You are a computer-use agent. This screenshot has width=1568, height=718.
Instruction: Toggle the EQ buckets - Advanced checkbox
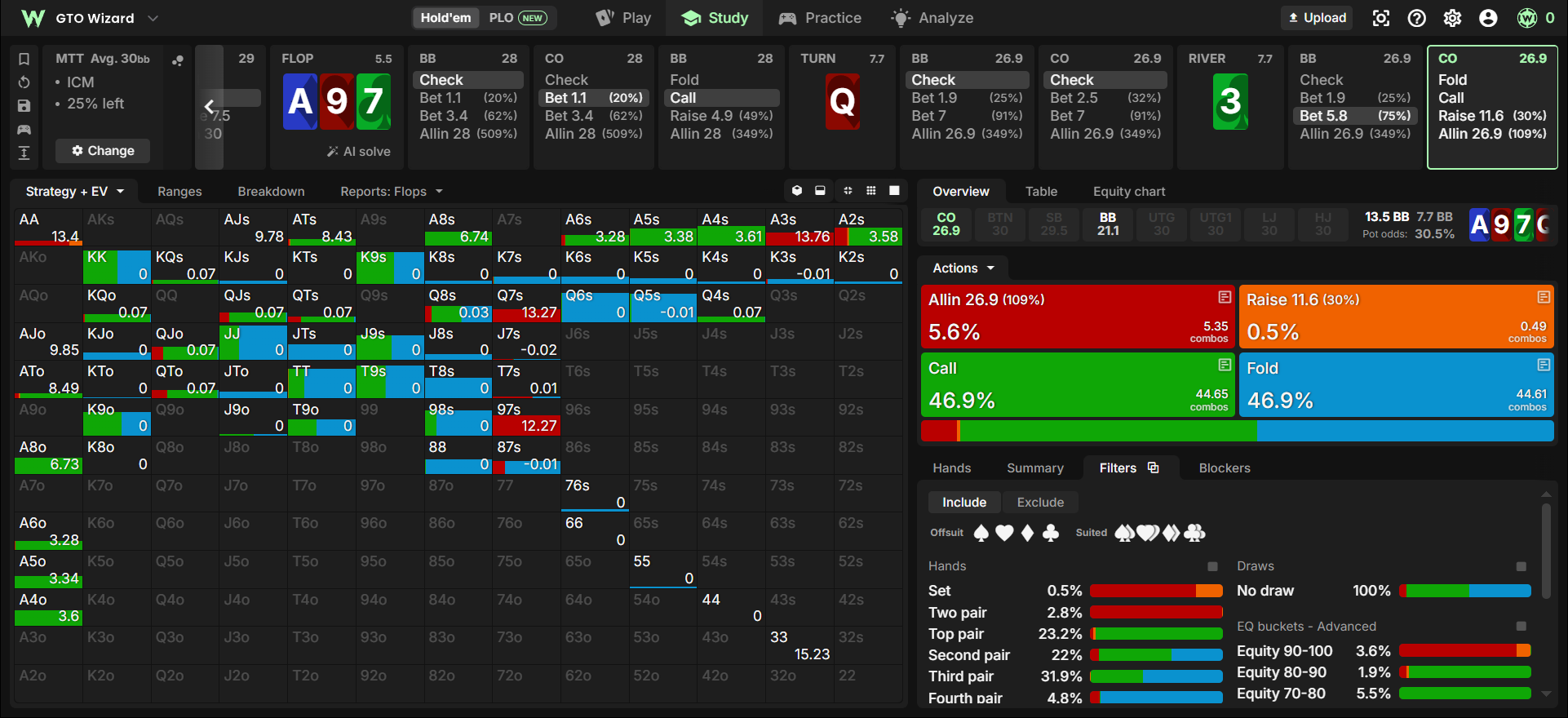coord(1521,627)
